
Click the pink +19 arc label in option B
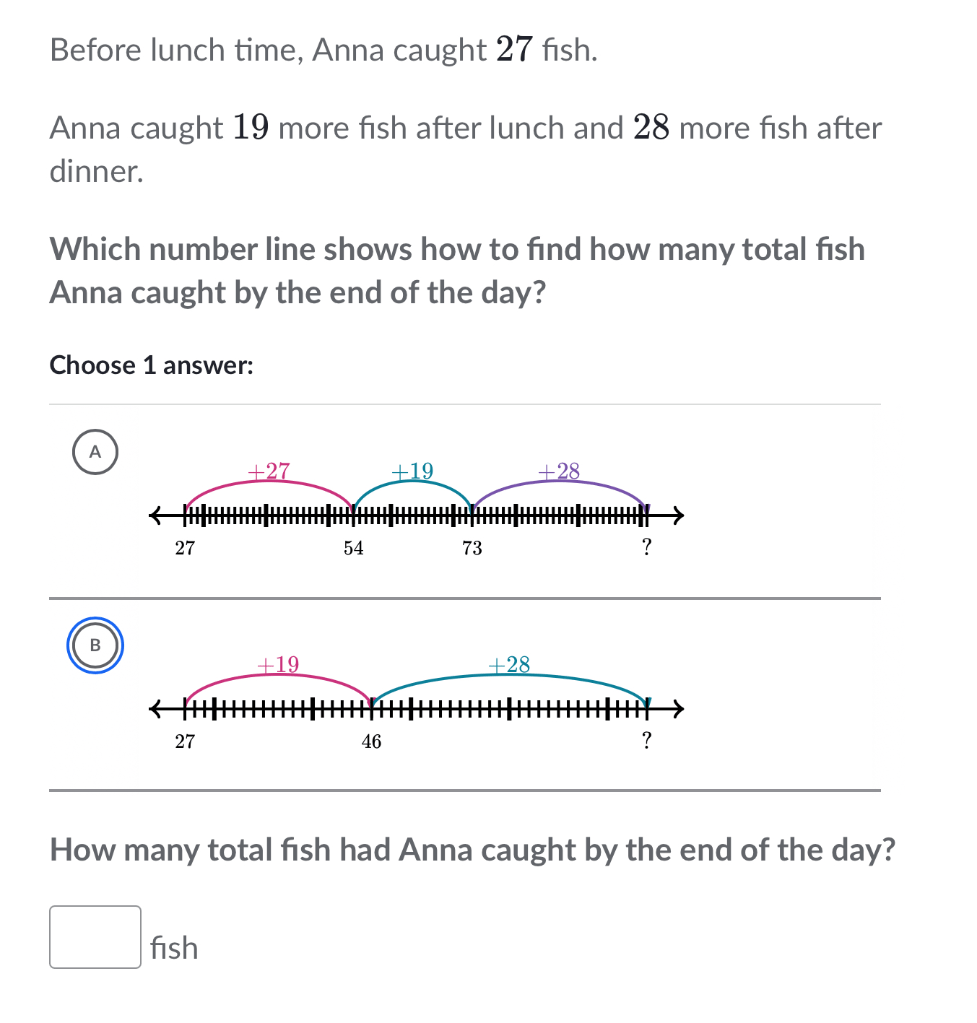tap(278, 665)
